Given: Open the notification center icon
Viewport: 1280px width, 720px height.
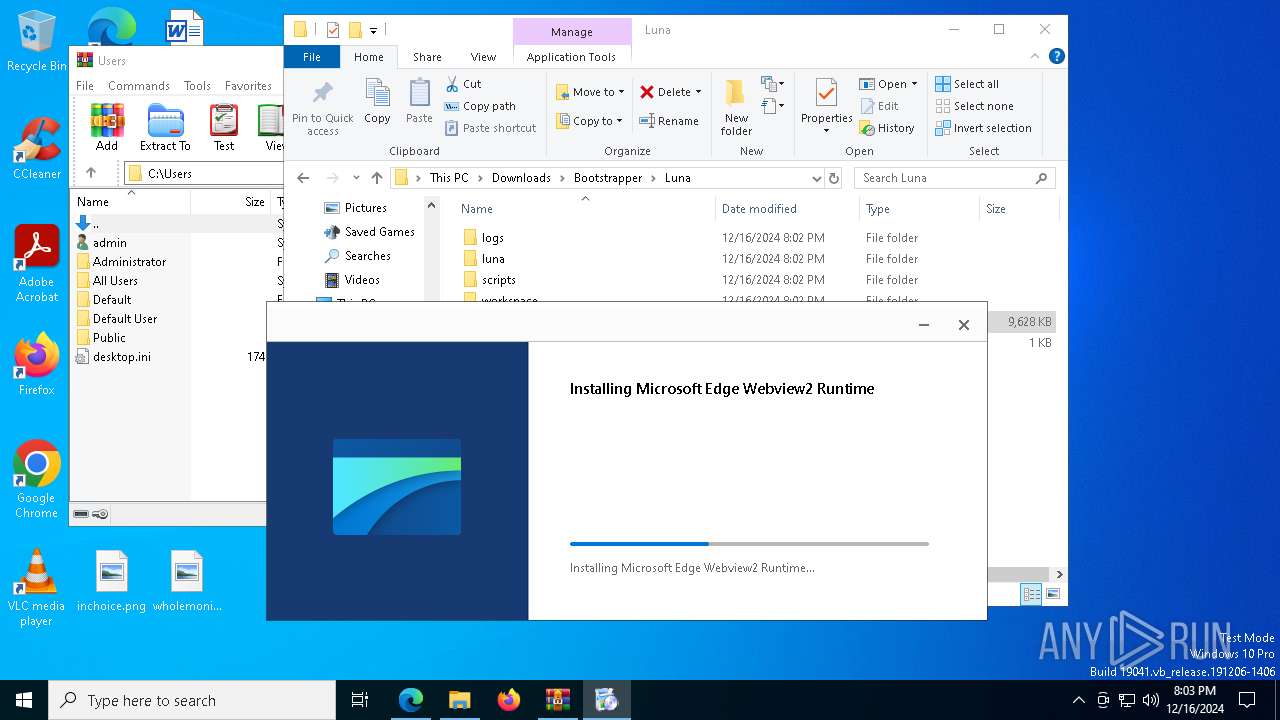Looking at the screenshot, I should 1247,700.
